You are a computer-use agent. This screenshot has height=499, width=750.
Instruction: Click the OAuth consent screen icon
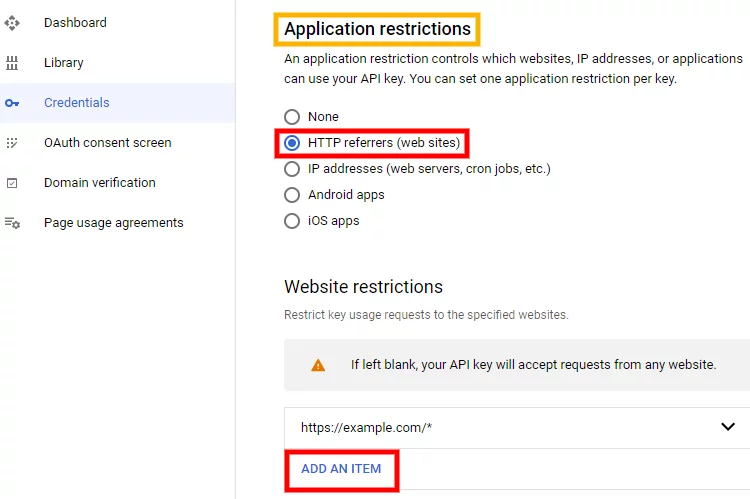pyautogui.click(x=12, y=143)
